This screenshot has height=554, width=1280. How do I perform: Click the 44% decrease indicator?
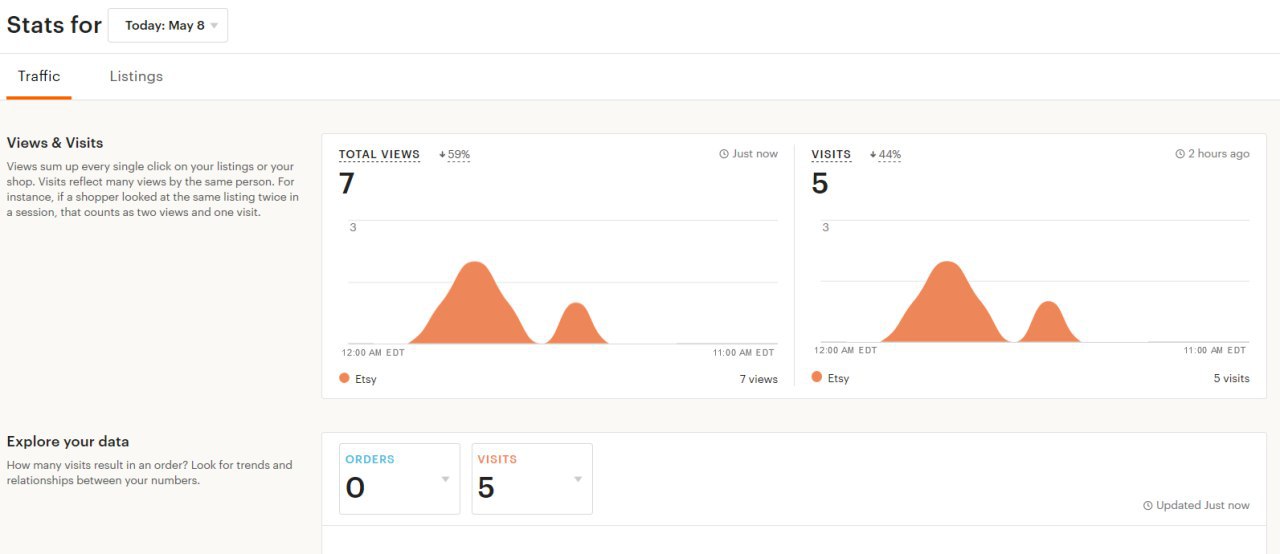(x=885, y=154)
